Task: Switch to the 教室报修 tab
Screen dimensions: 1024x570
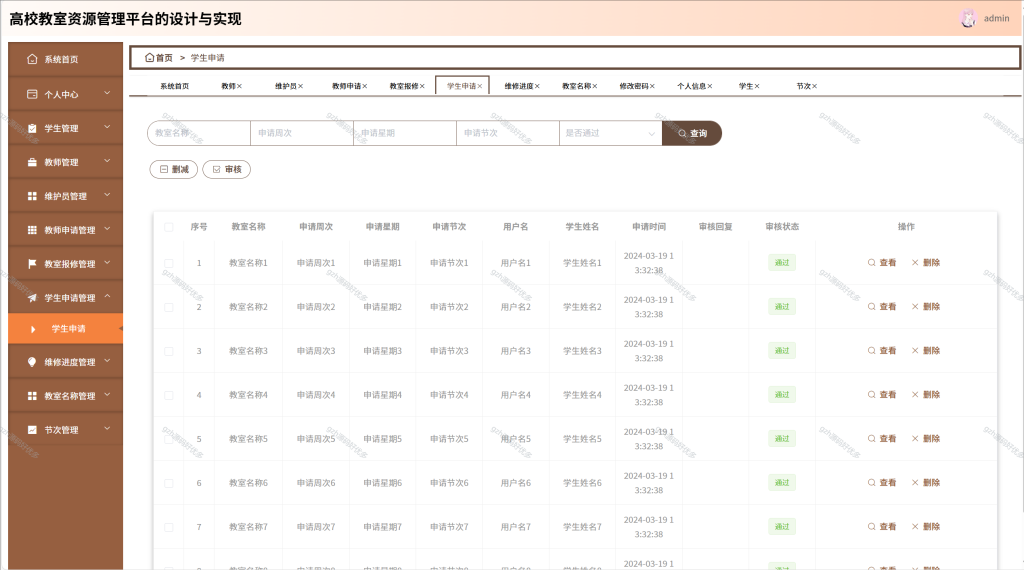Action: pos(404,86)
